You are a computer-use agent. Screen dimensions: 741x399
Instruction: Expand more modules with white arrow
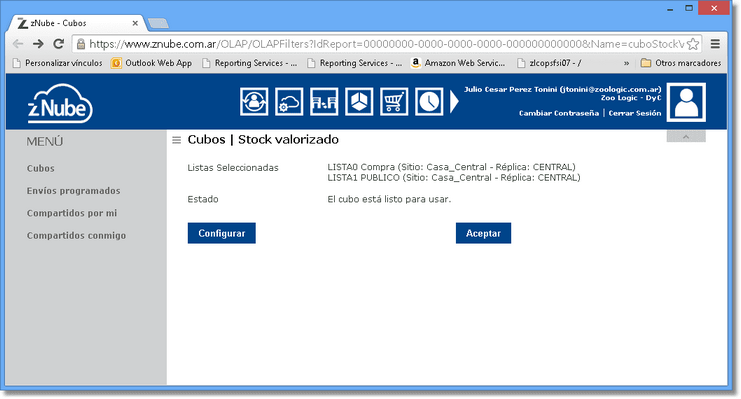tap(454, 102)
